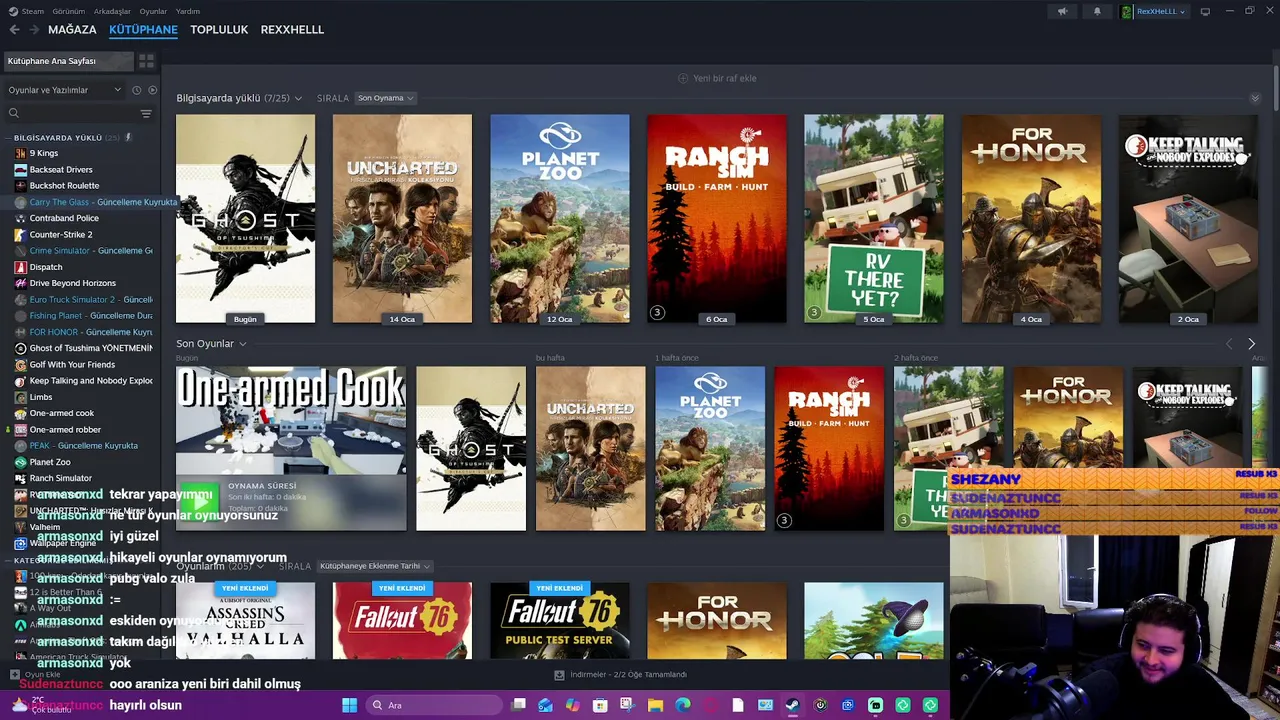
Task: Click the Windows taskbar search box
Action: pos(434,705)
